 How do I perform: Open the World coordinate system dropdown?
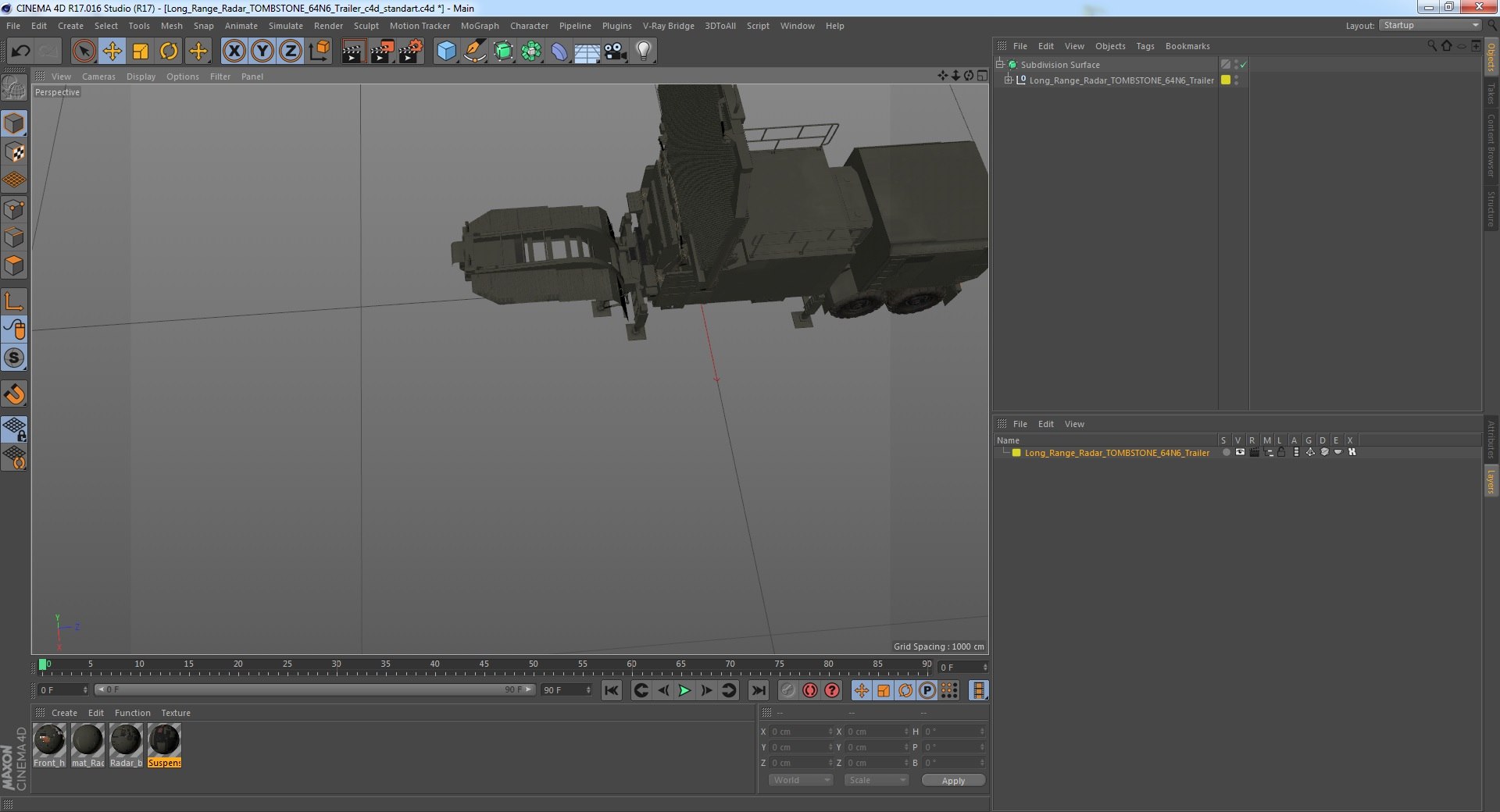[801, 780]
